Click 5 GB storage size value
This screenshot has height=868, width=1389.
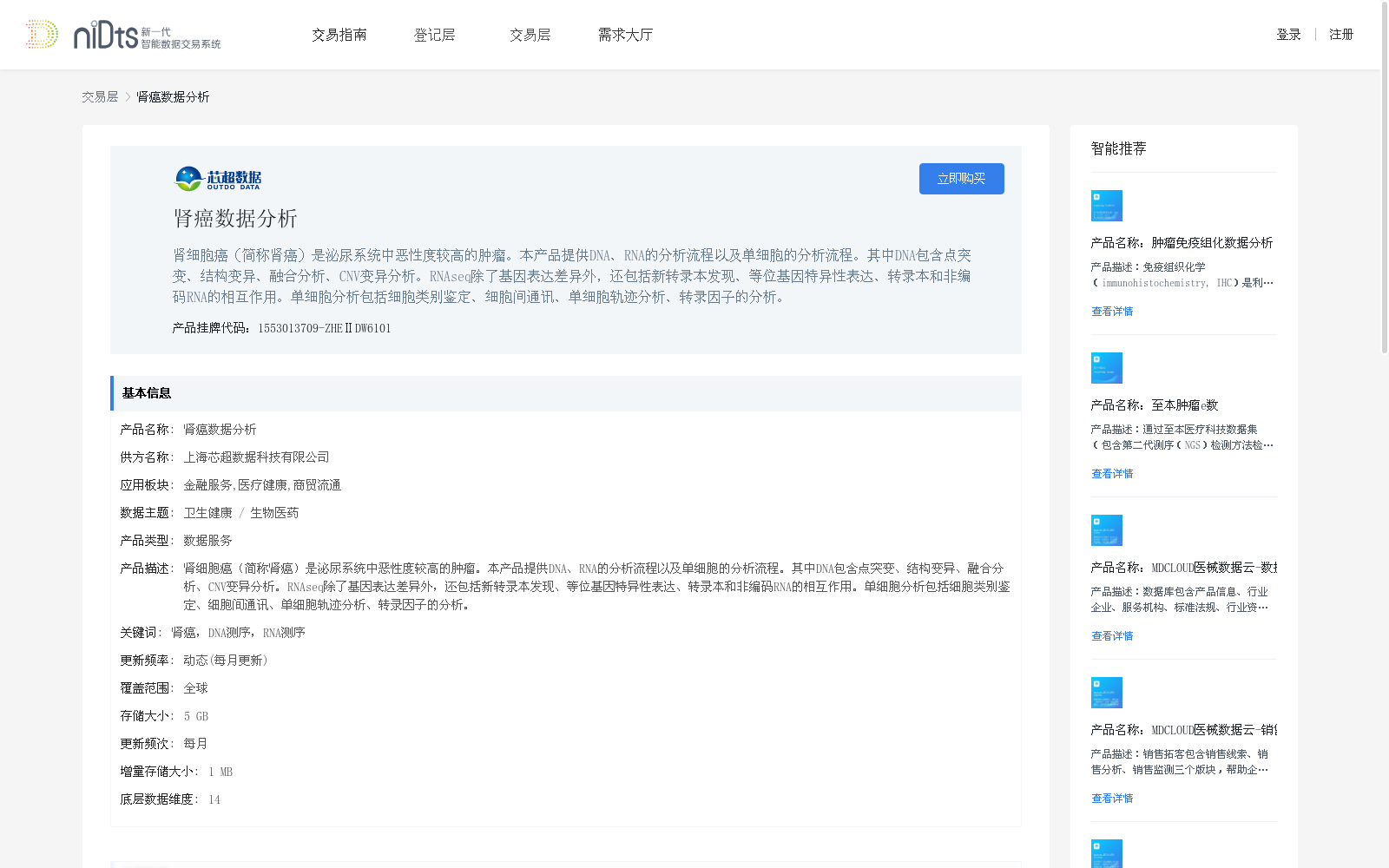pyautogui.click(x=196, y=716)
